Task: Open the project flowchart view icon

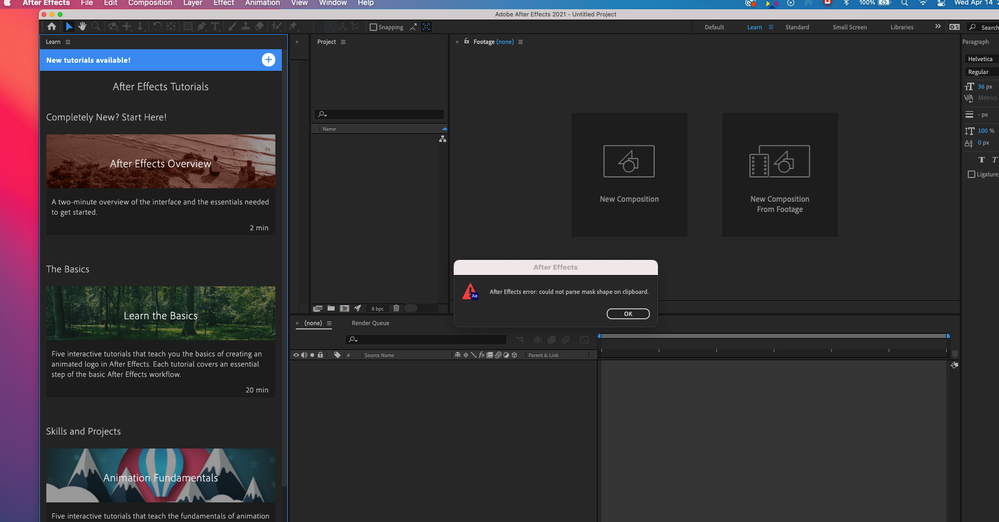Action: pyautogui.click(x=442, y=139)
